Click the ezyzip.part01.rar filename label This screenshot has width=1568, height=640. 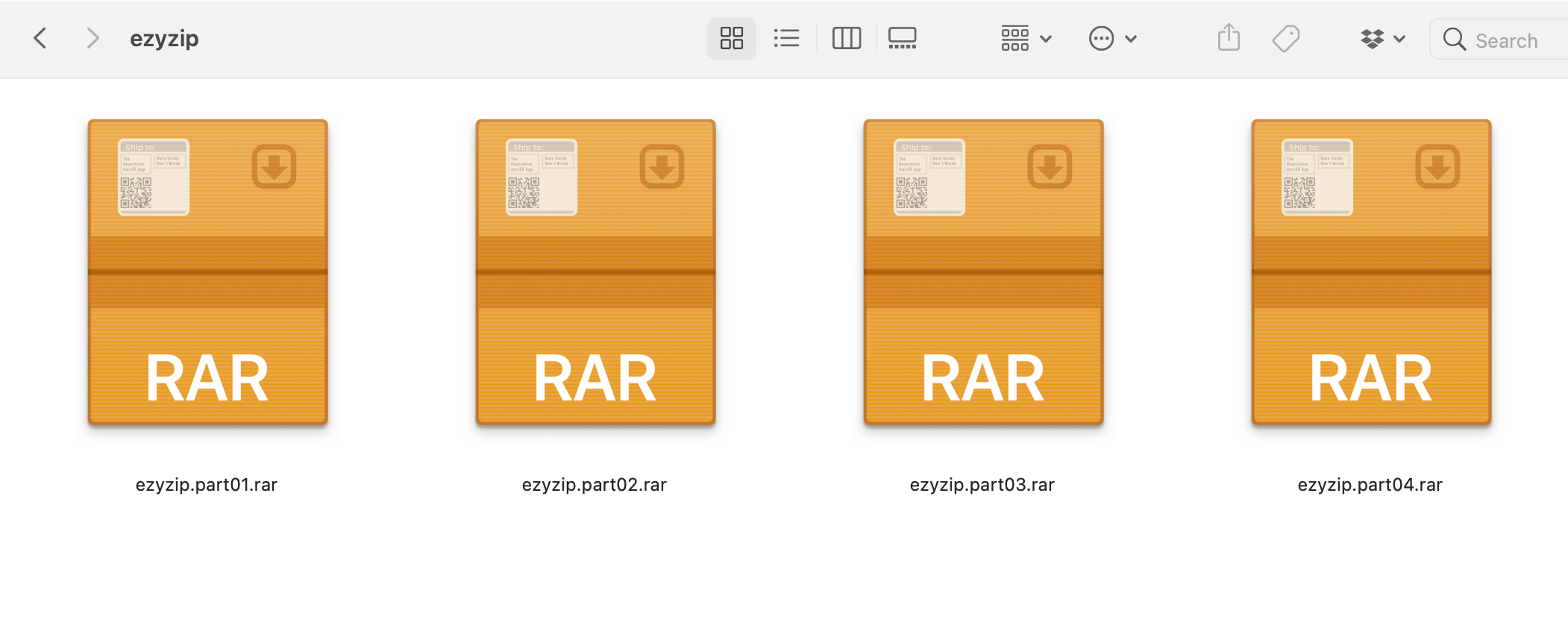tap(207, 485)
